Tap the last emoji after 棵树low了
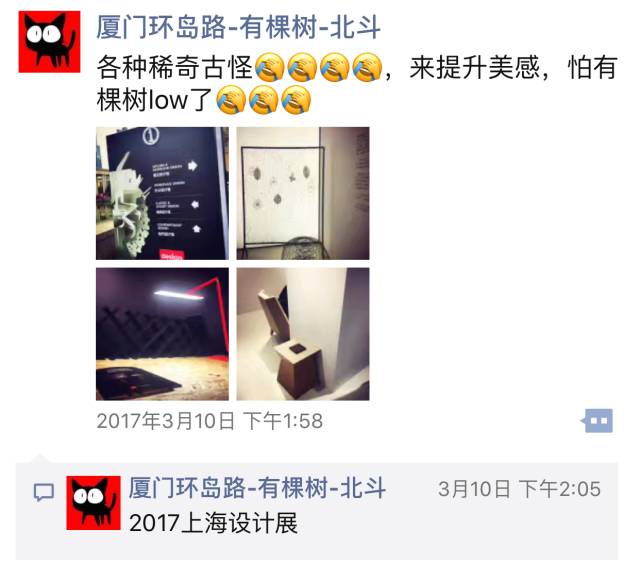This screenshot has width=640, height=563. (x=297, y=100)
